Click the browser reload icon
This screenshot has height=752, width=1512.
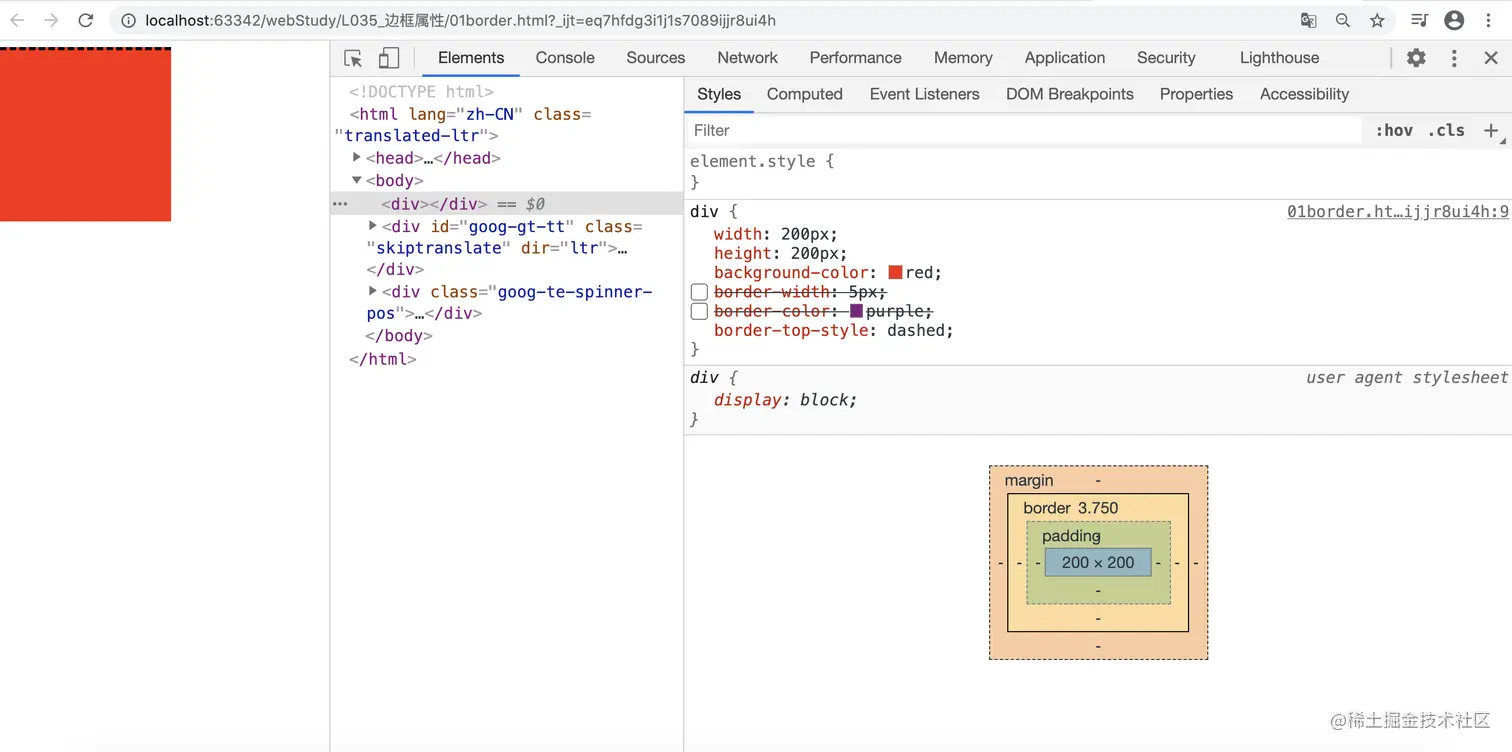(x=86, y=20)
